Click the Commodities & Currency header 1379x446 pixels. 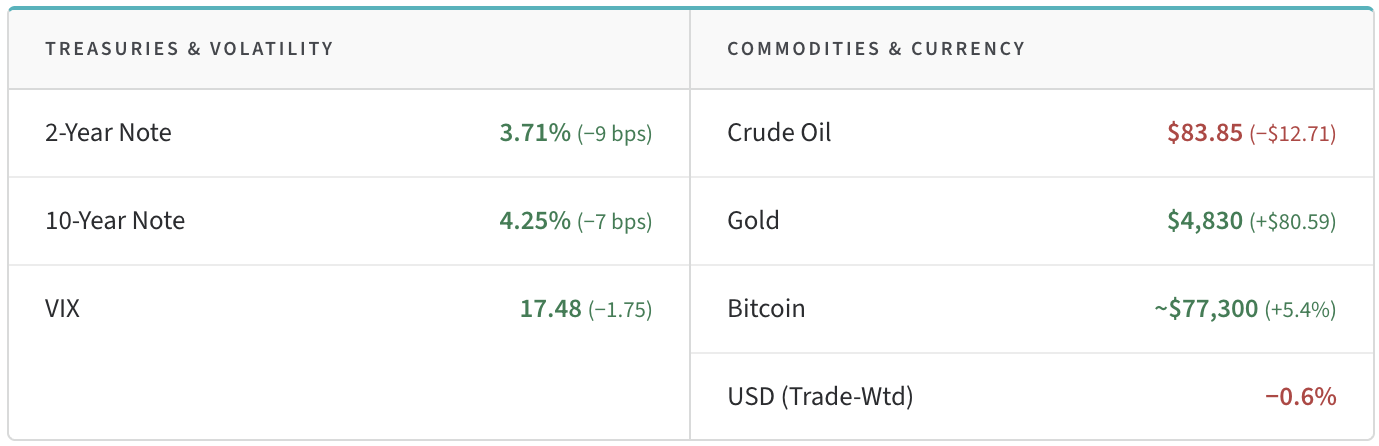[x=876, y=48]
